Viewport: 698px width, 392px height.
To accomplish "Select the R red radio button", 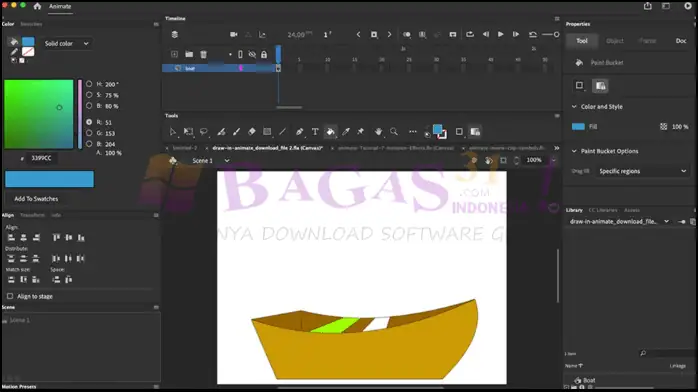I will (89, 122).
